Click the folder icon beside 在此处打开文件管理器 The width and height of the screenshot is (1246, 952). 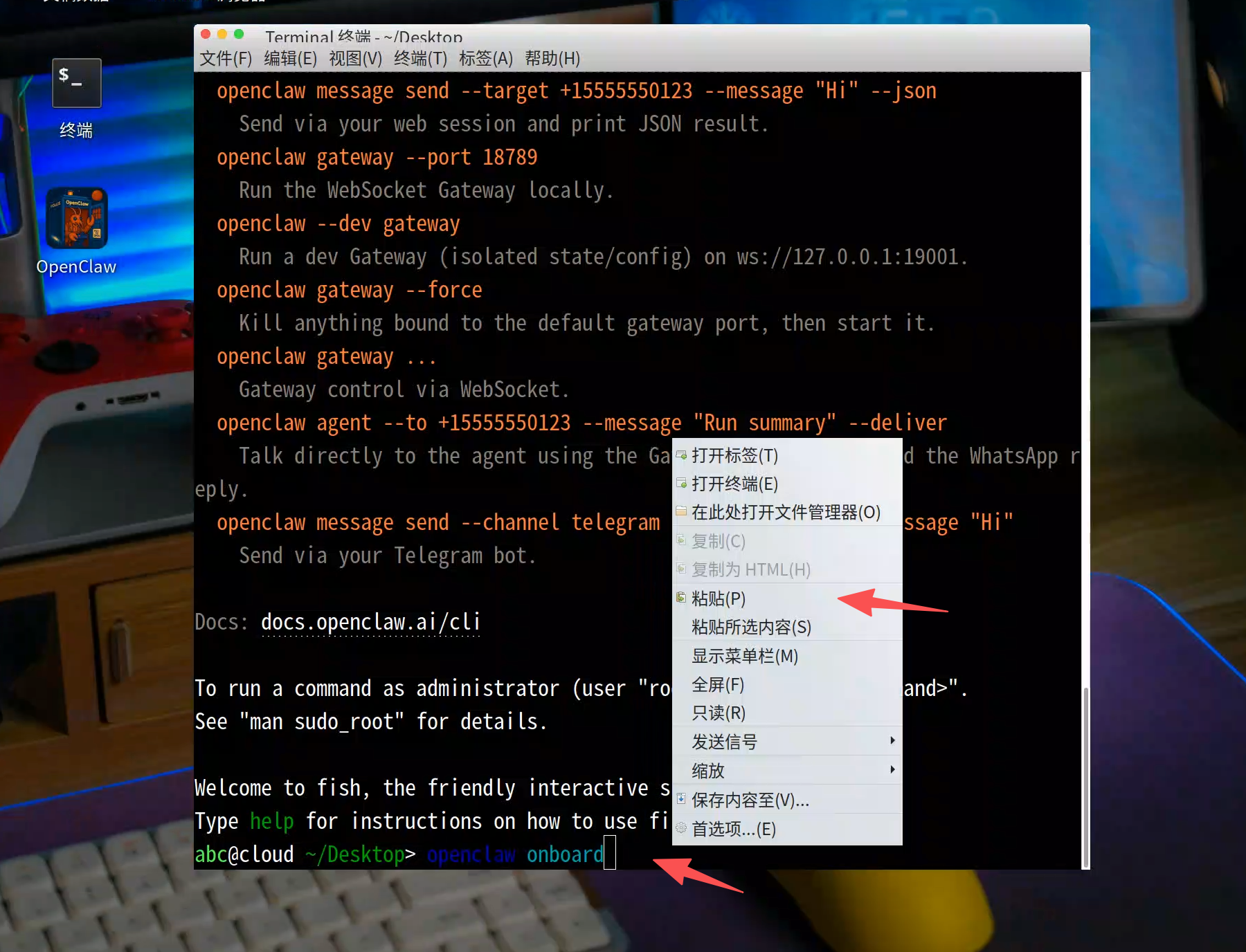tap(682, 511)
